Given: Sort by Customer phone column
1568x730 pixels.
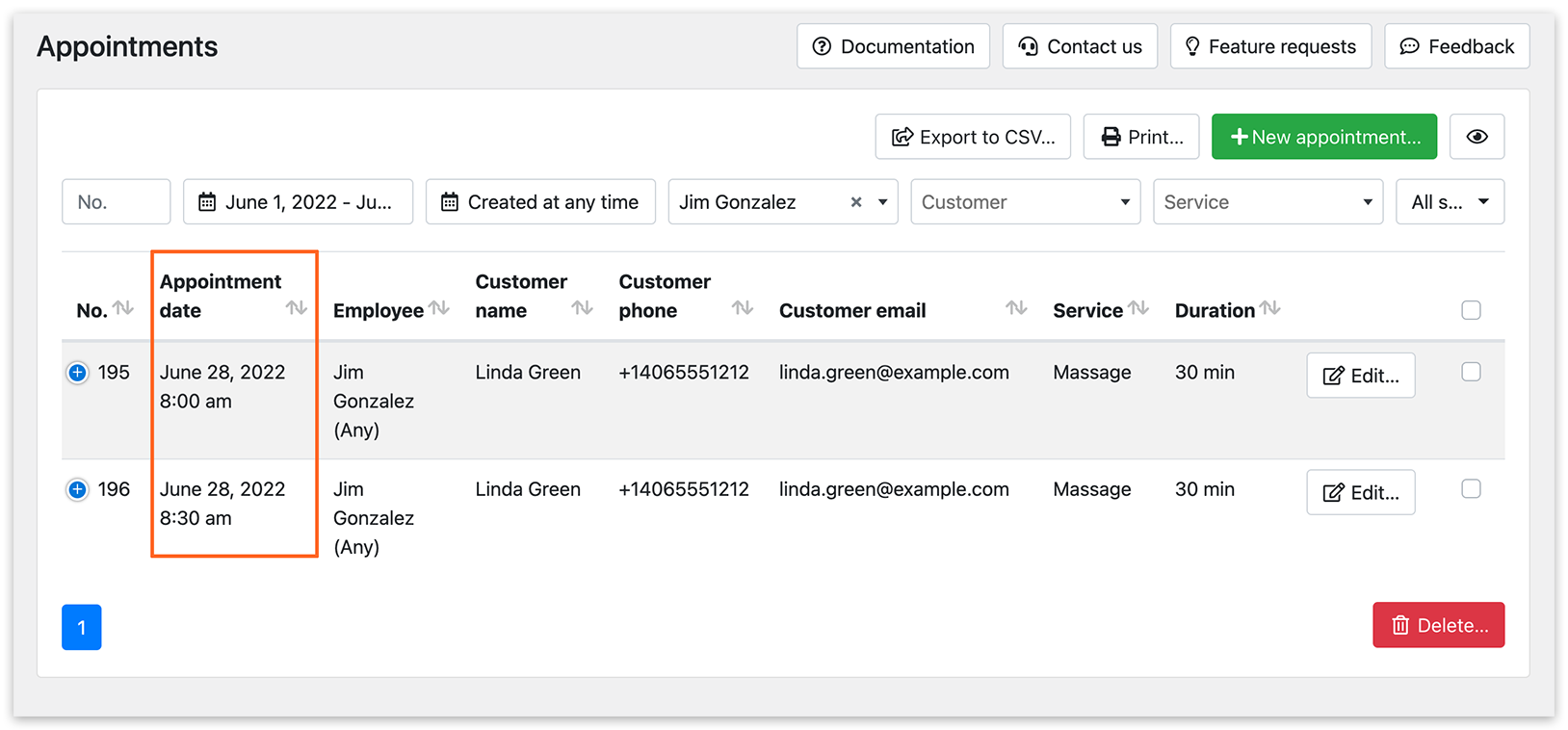Looking at the screenshot, I should tap(742, 308).
